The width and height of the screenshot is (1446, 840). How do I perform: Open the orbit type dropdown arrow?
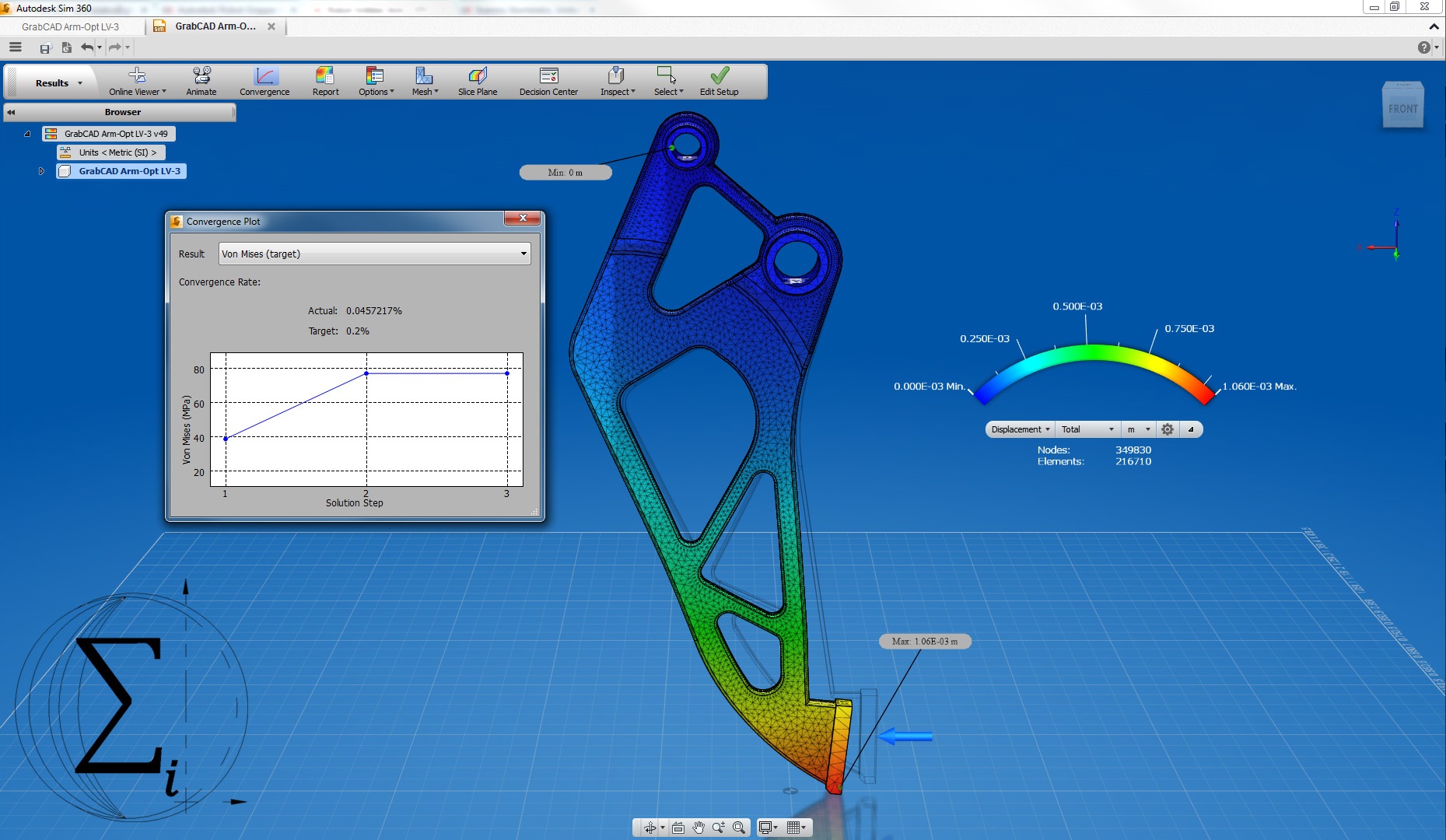pos(662,828)
